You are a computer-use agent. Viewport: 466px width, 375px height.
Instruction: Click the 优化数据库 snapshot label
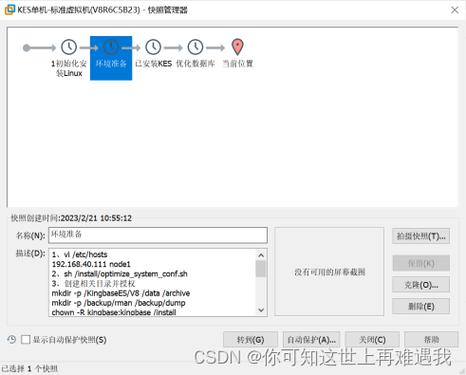click(x=195, y=63)
